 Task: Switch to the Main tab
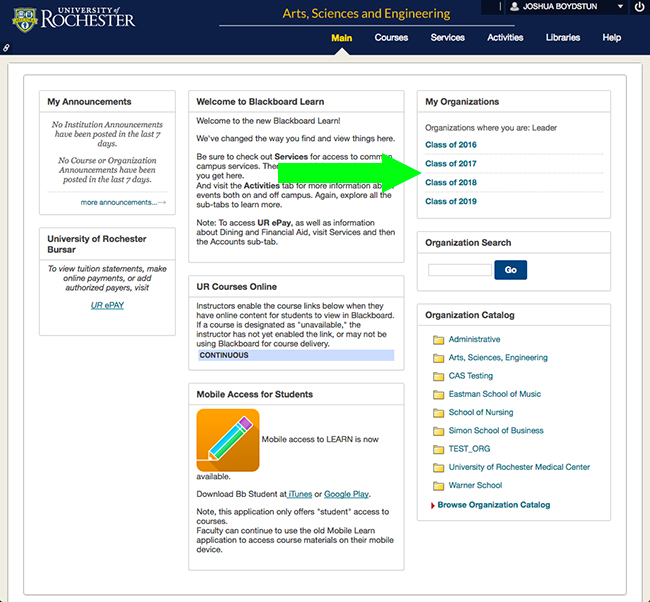click(342, 38)
